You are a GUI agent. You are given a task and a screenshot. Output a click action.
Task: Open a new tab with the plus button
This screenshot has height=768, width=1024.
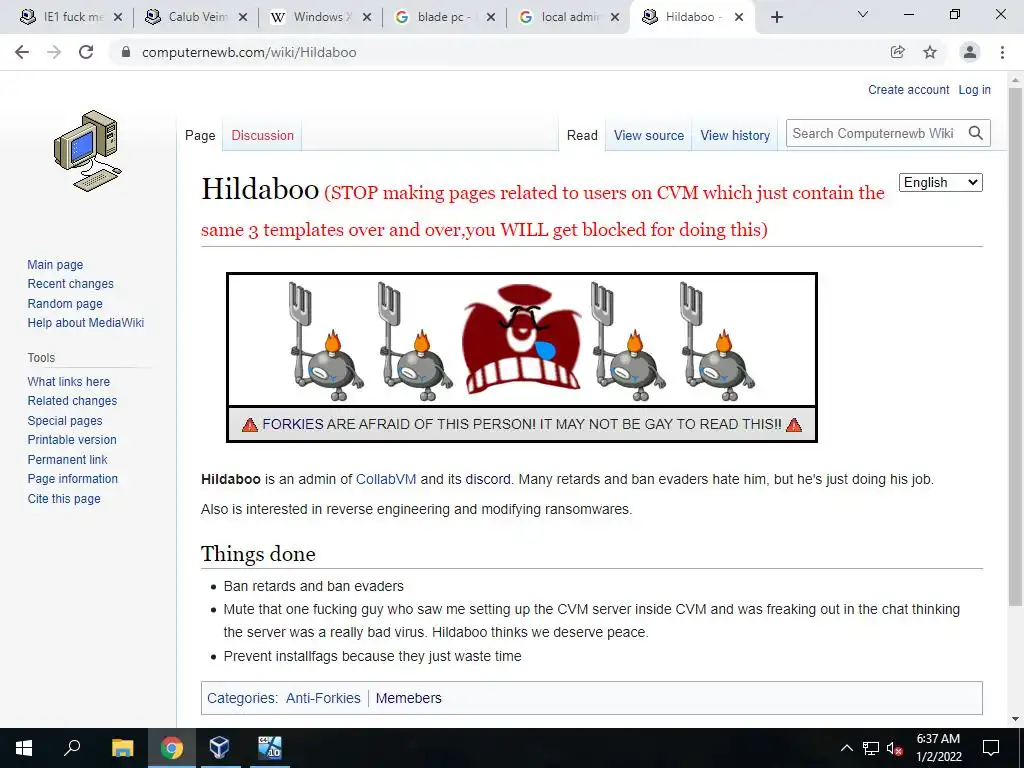tap(776, 18)
